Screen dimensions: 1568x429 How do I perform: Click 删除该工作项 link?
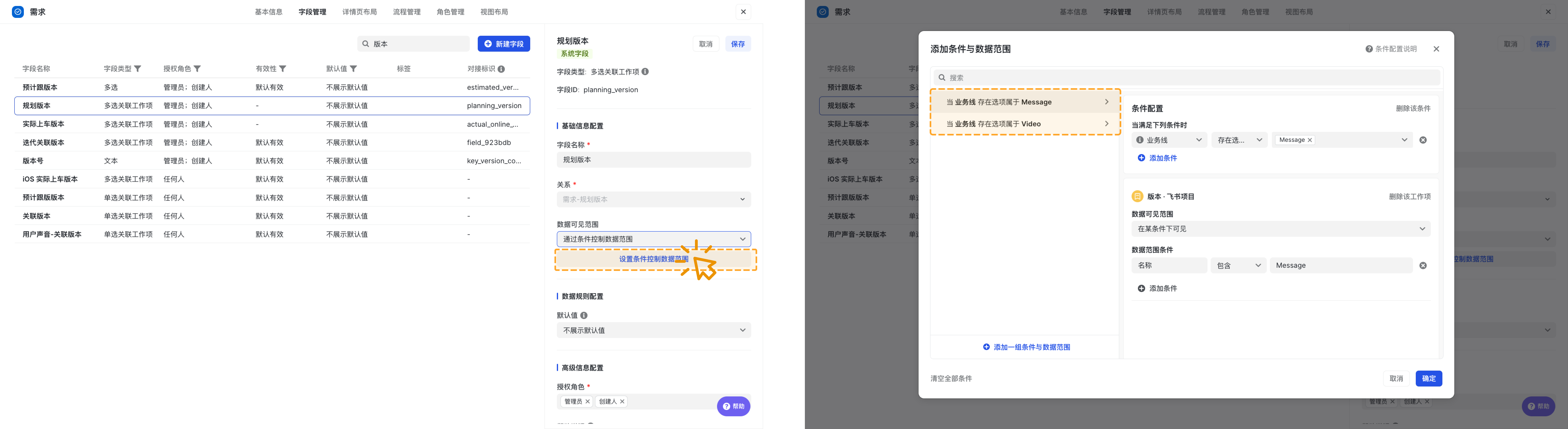(x=1410, y=197)
